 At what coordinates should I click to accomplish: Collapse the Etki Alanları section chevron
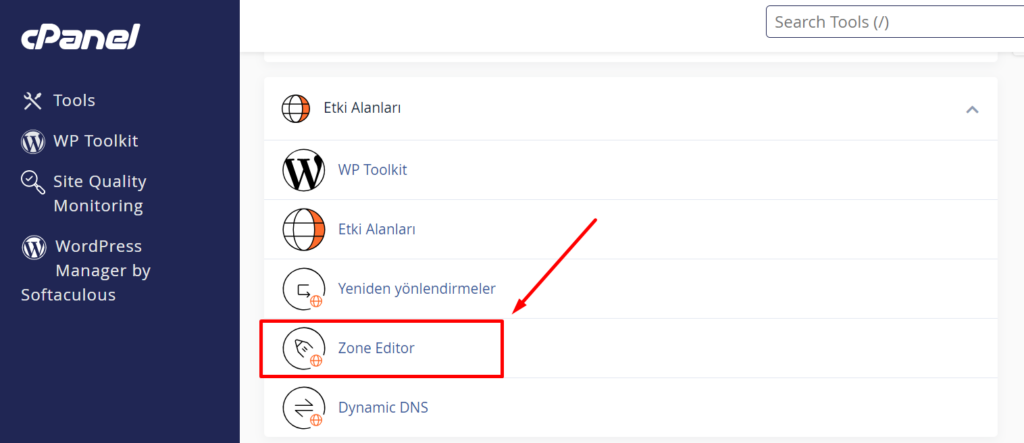pos(972,109)
